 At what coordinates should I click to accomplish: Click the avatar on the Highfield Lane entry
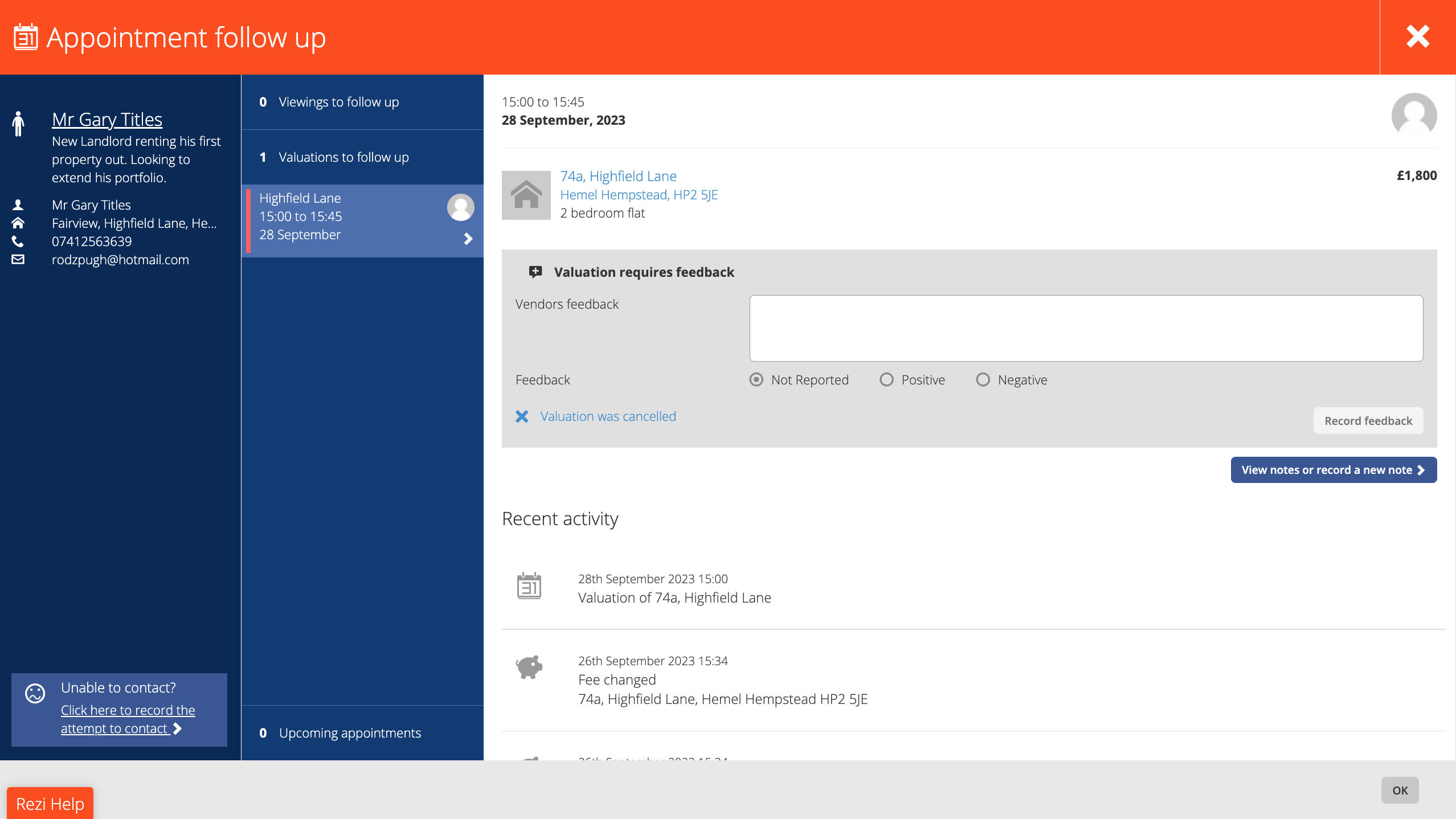click(461, 207)
